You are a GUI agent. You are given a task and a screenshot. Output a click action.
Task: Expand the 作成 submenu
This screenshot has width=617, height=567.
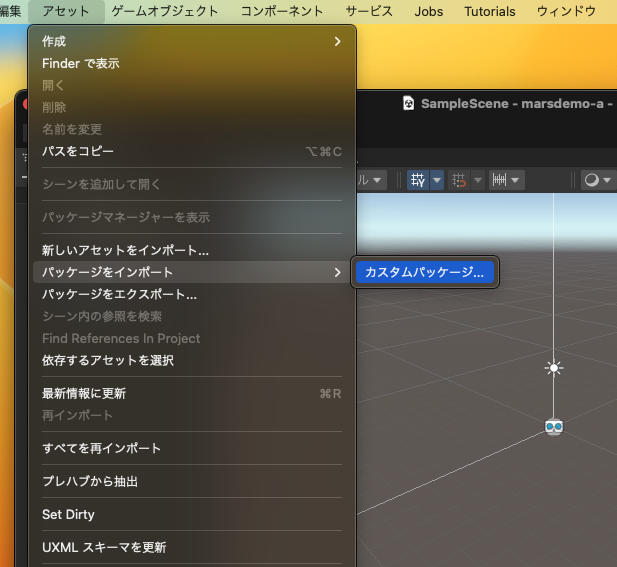pos(192,41)
